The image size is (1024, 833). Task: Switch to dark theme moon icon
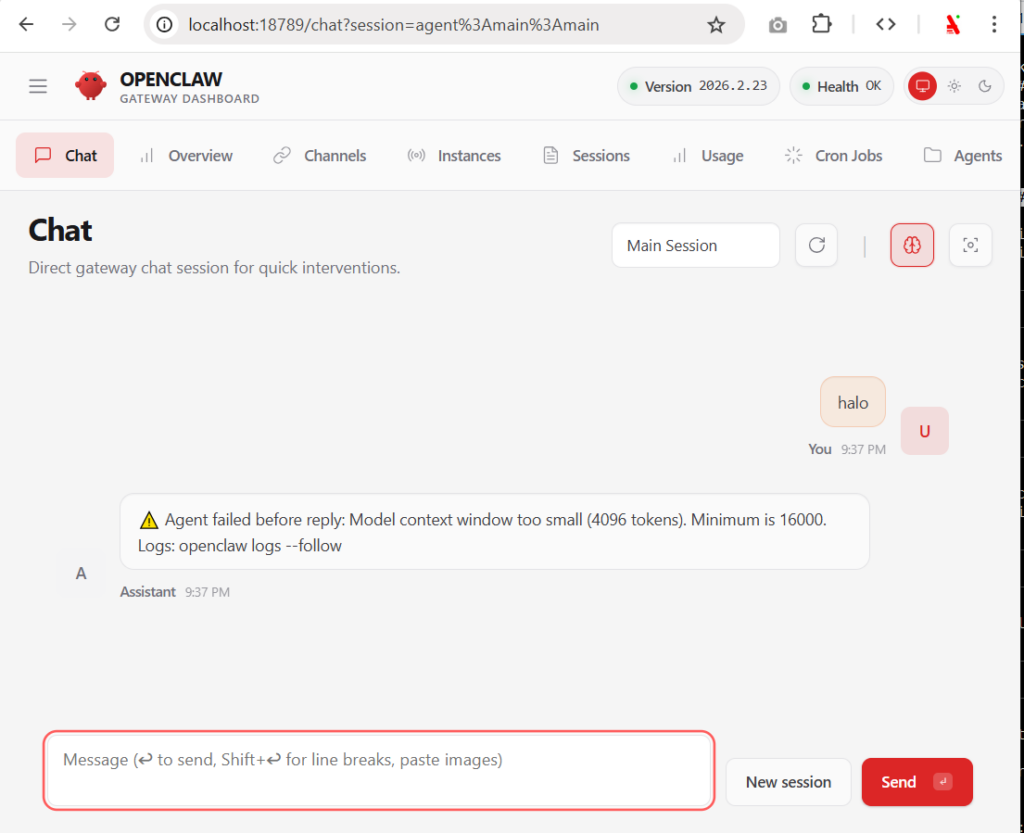tap(985, 86)
